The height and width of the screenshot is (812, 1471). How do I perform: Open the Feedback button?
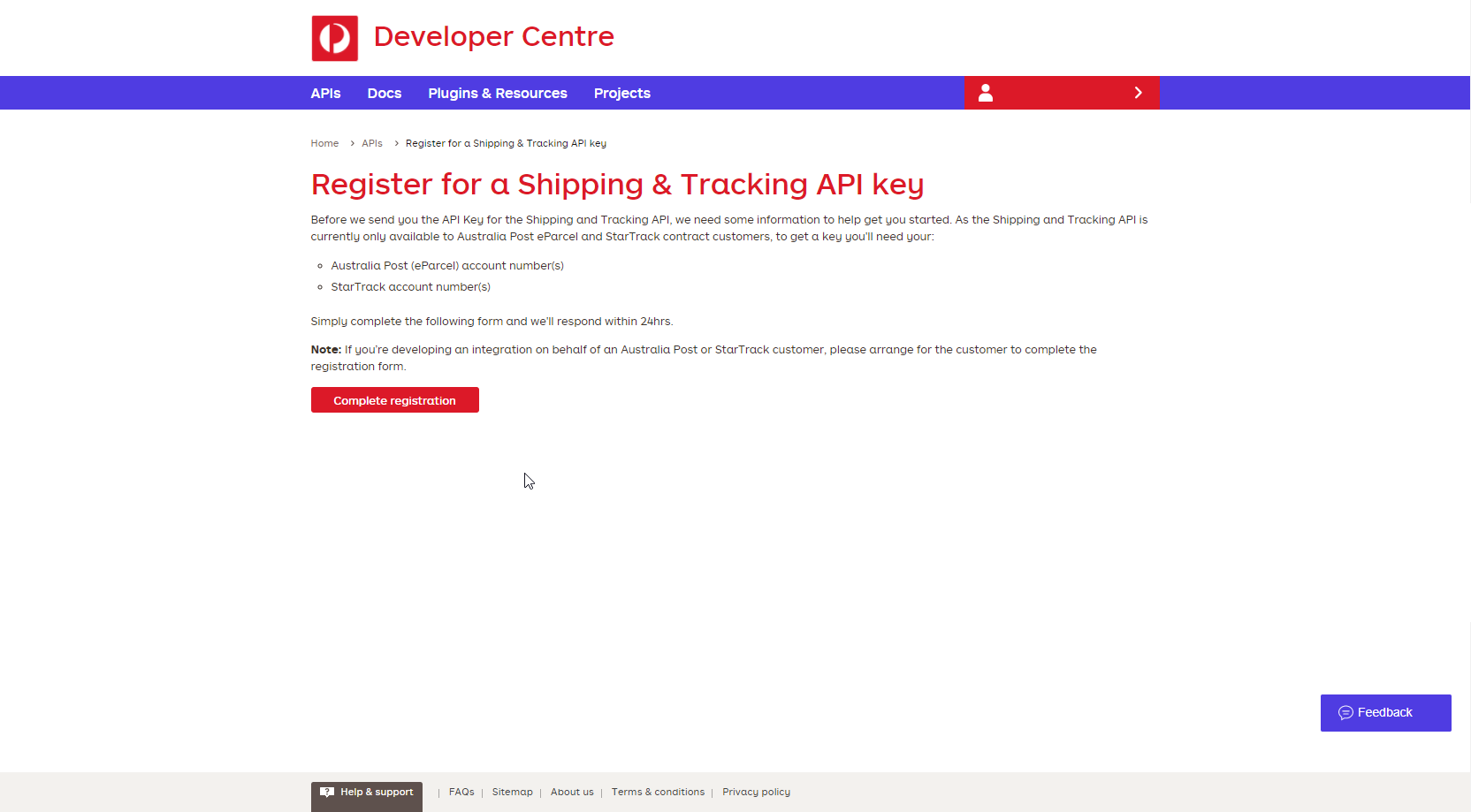coord(1385,713)
